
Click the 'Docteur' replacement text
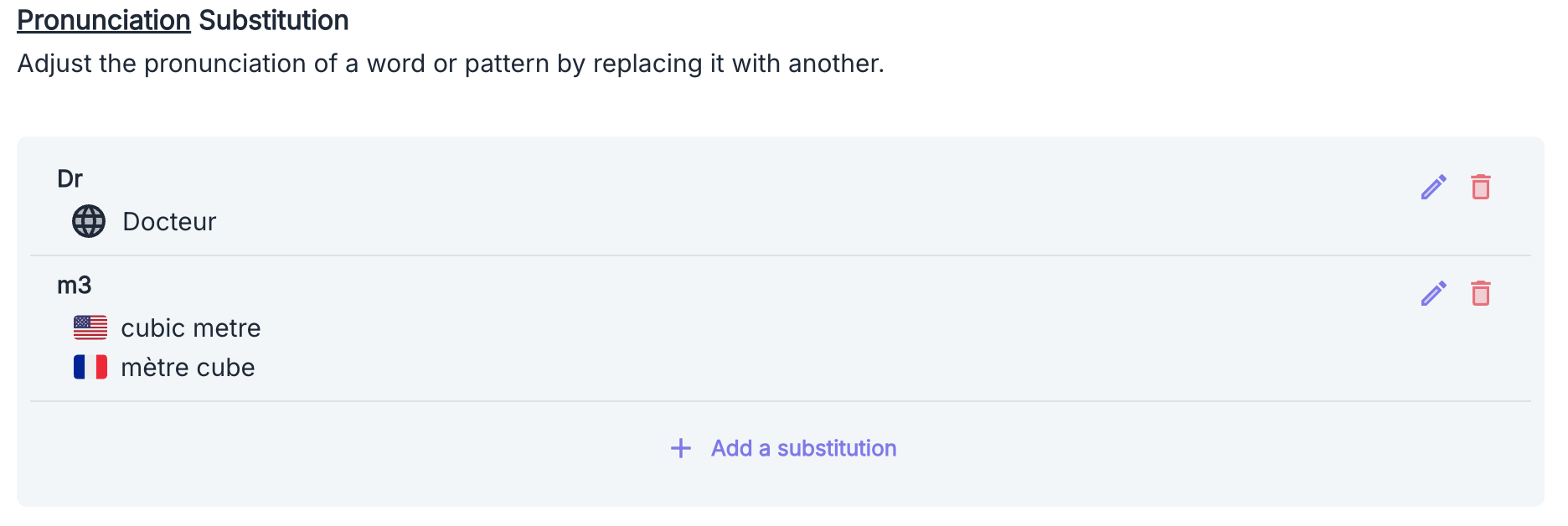coord(169,221)
